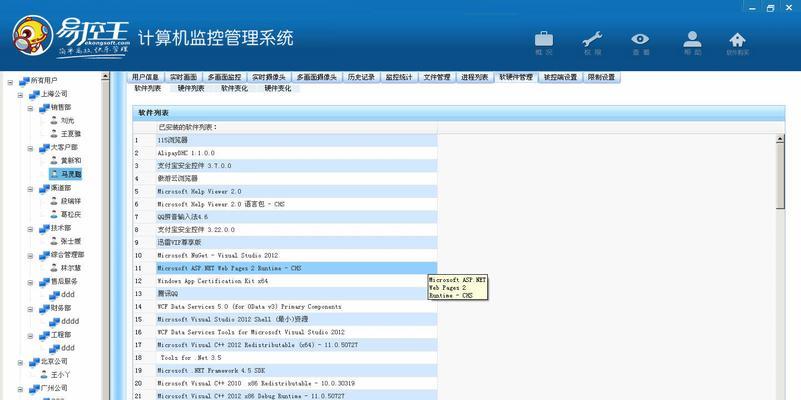Switch to the 实时画面 tab

183,77
